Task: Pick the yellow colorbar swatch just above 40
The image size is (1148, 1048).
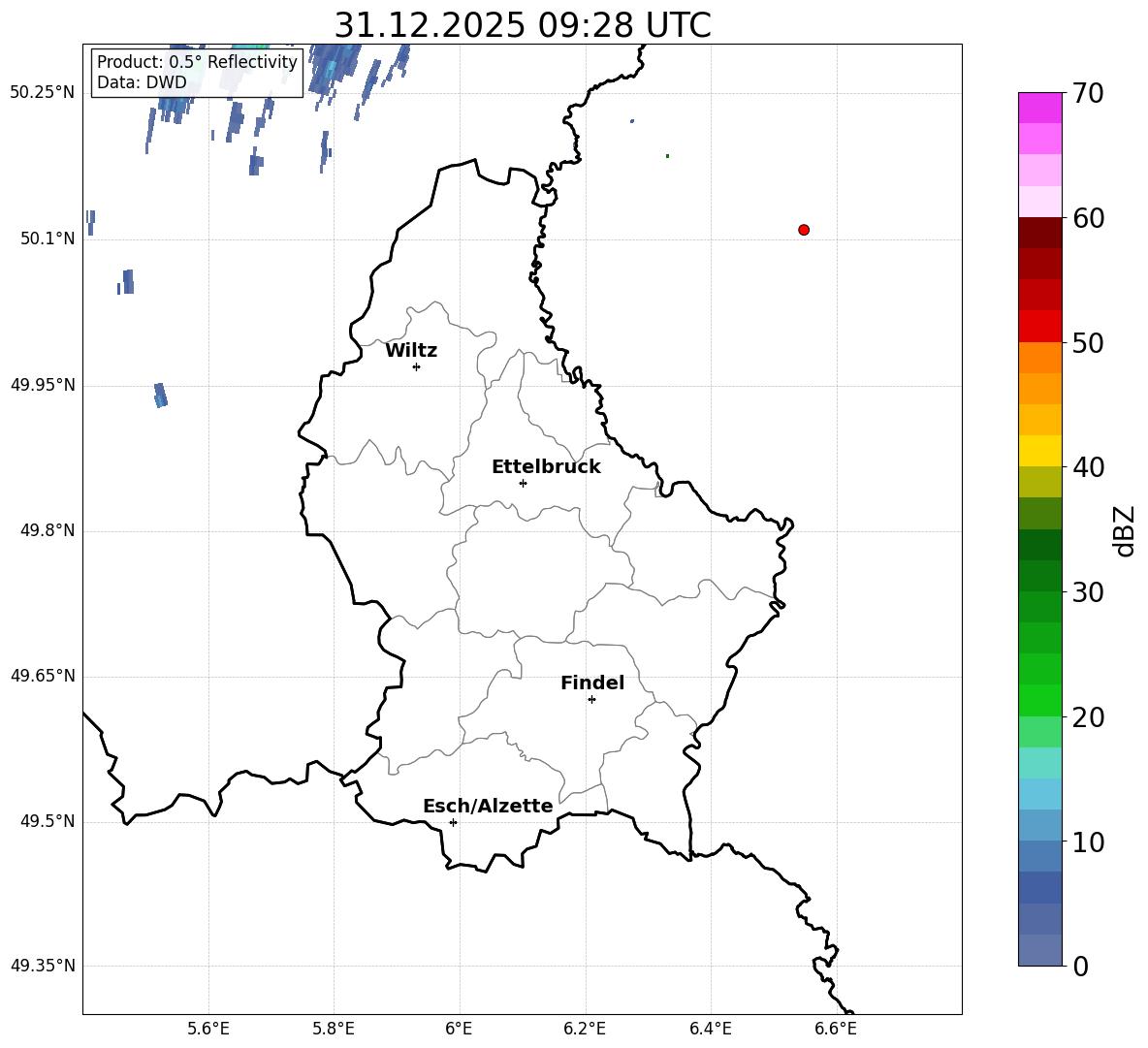Action: (1040, 452)
